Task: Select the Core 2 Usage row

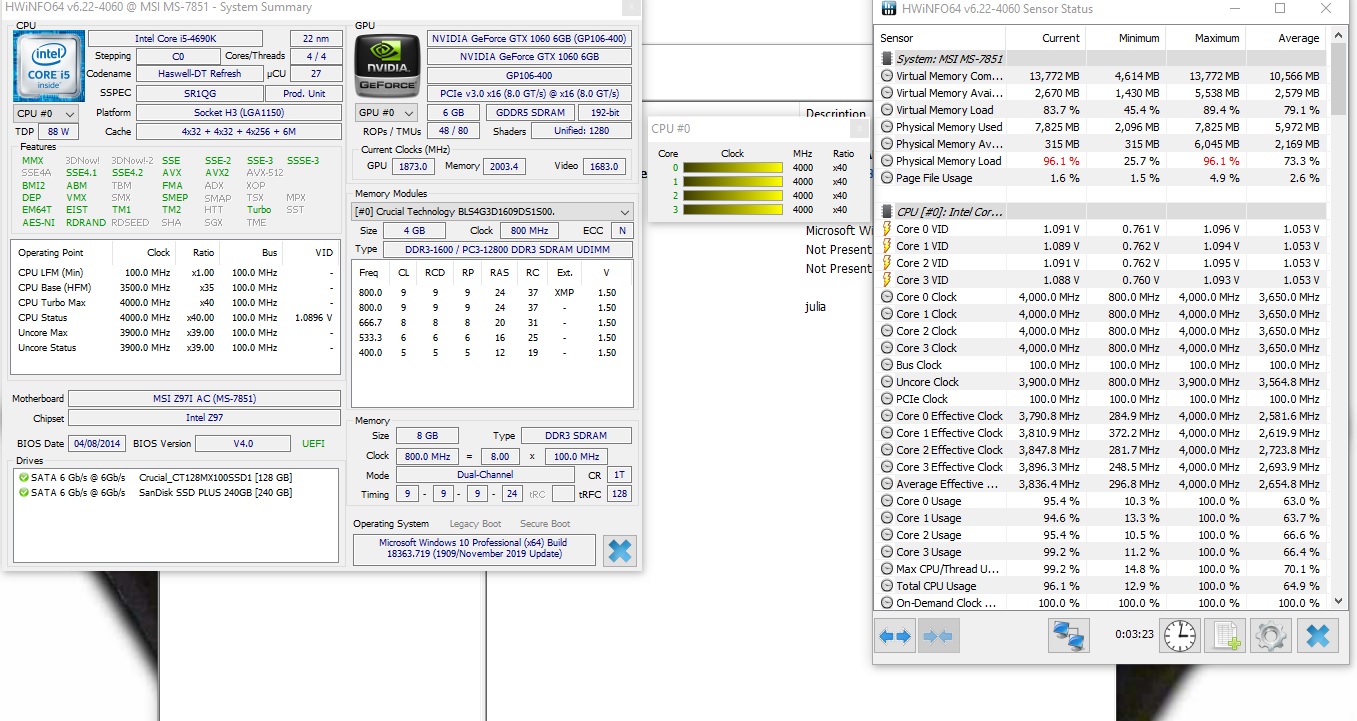Action: click(1102, 535)
